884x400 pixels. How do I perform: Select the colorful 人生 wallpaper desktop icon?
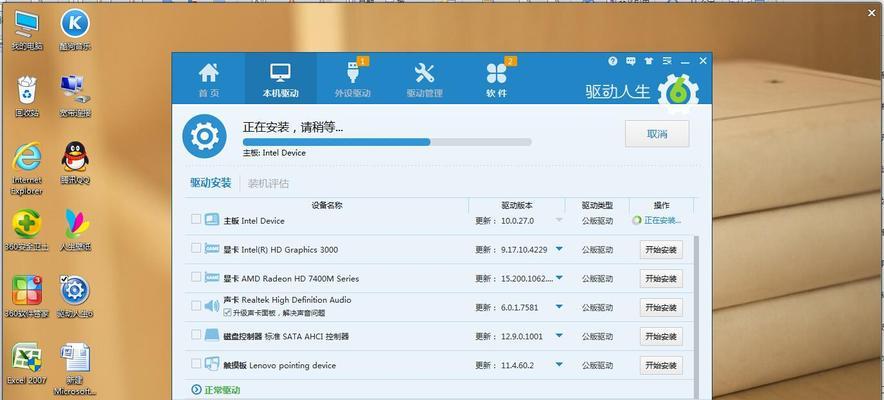click(x=76, y=230)
